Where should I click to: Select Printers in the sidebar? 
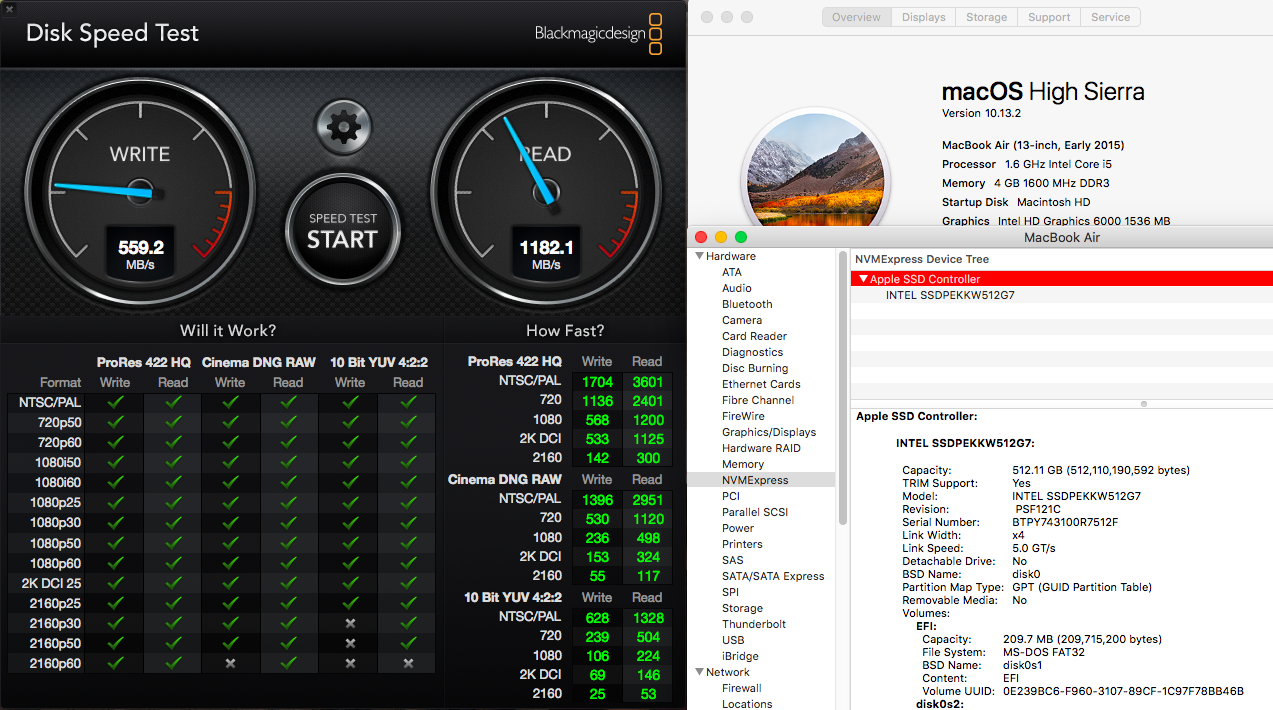[x=742, y=544]
